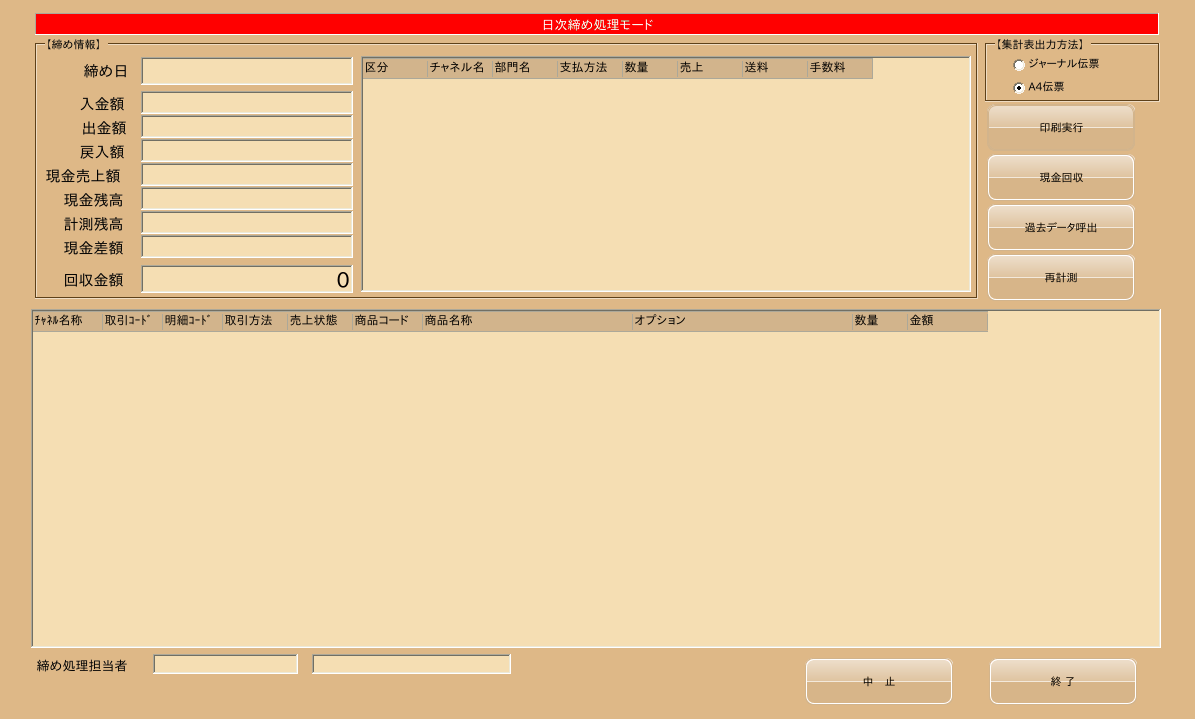Click the second, wider 締め処理担当者 box
The width and height of the screenshot is (1195, 719).
(x=412, y=664)
